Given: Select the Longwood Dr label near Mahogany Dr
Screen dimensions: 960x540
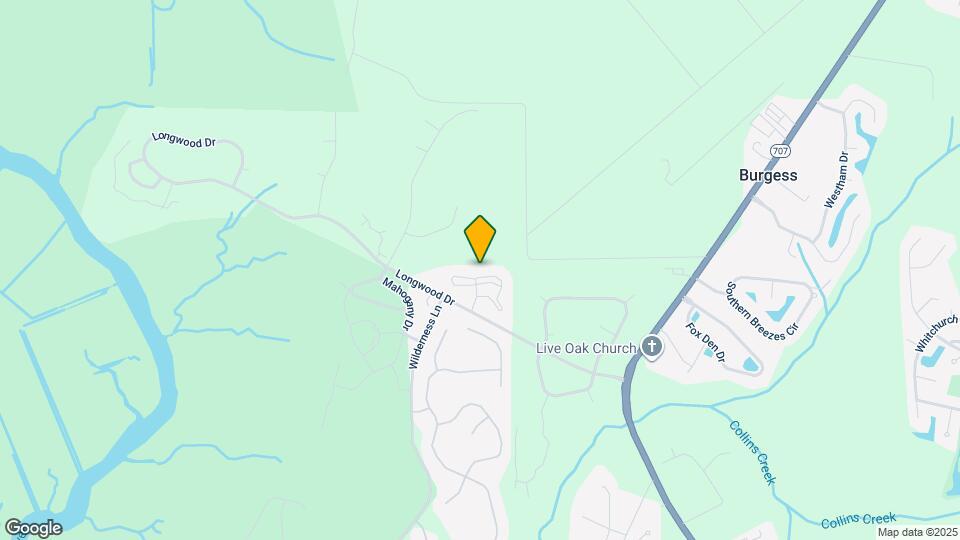Looking at the screenshot, I should tap(425, 287).
